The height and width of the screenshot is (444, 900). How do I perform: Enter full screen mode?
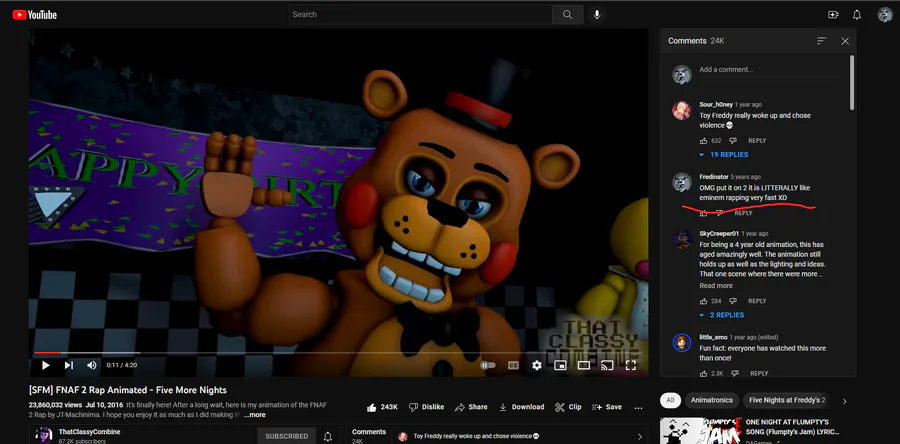click(x=631, y=365)
